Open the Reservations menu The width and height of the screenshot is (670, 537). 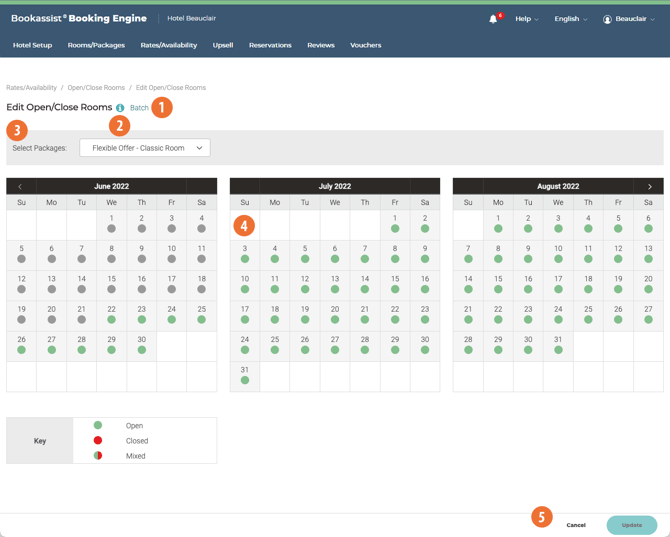point(270,45)
